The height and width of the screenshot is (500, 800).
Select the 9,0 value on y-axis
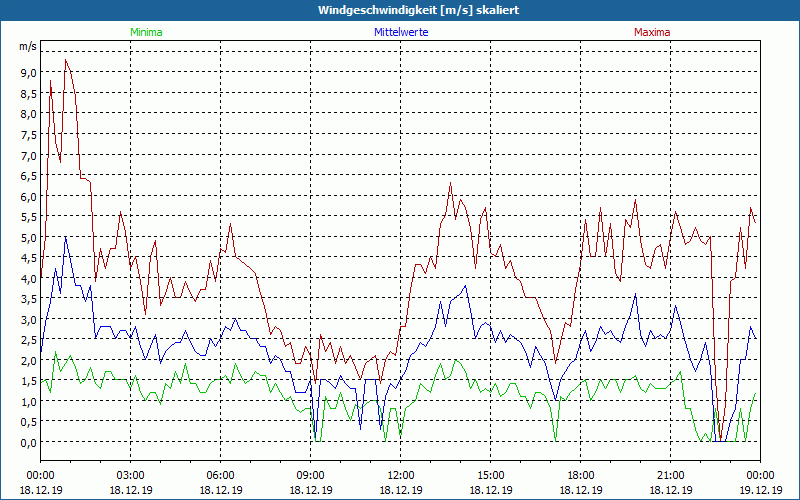[x=27, y=72]
